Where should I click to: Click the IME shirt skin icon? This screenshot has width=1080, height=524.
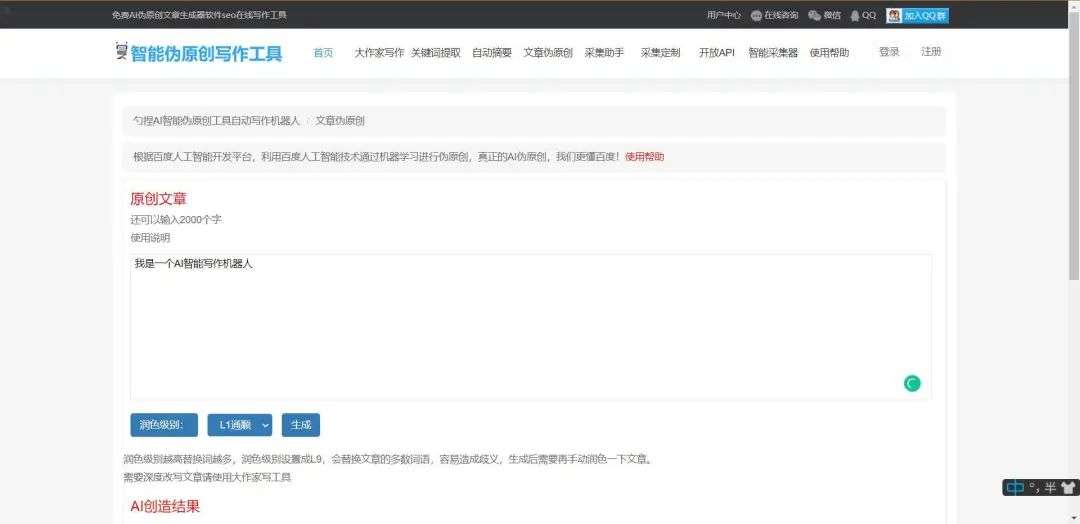tap(1068, 488)
